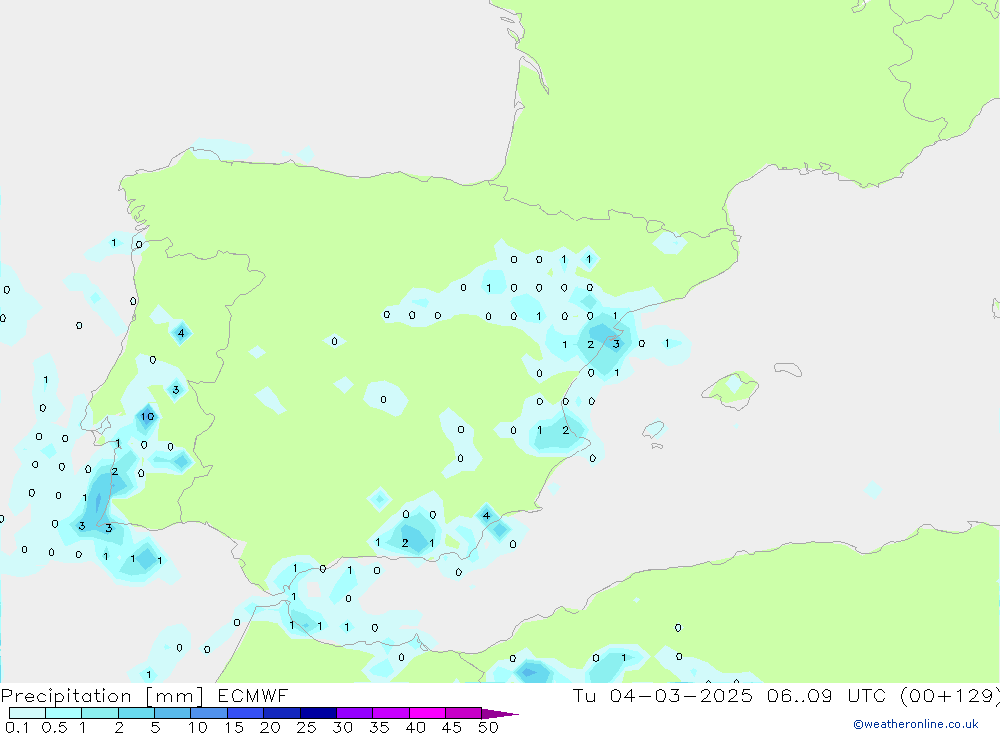The width and height of the screenshot is (1000, 733).
Task: Click the '(00+129)' forecast offset text
Action: coord(950,696)
